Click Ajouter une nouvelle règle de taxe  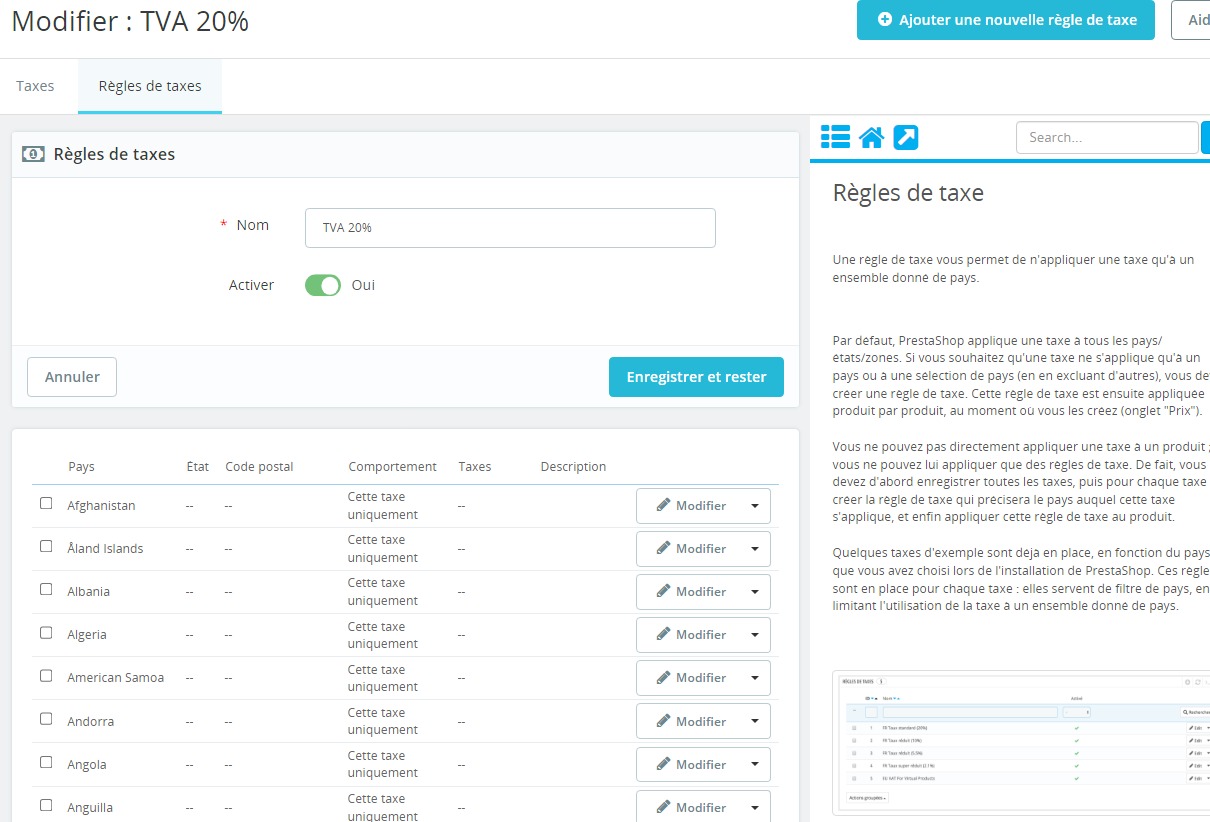click(1006, 20)
